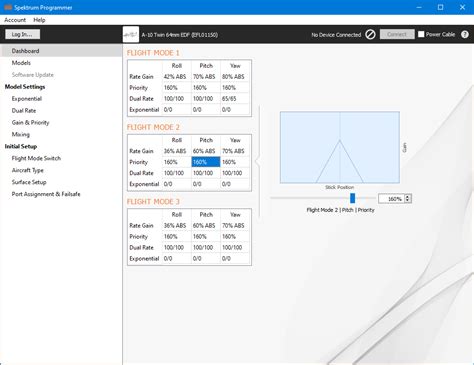The height and width of the screenshot is (365, 474).
Task: Click the Log In button
Action: click(22, 34)
